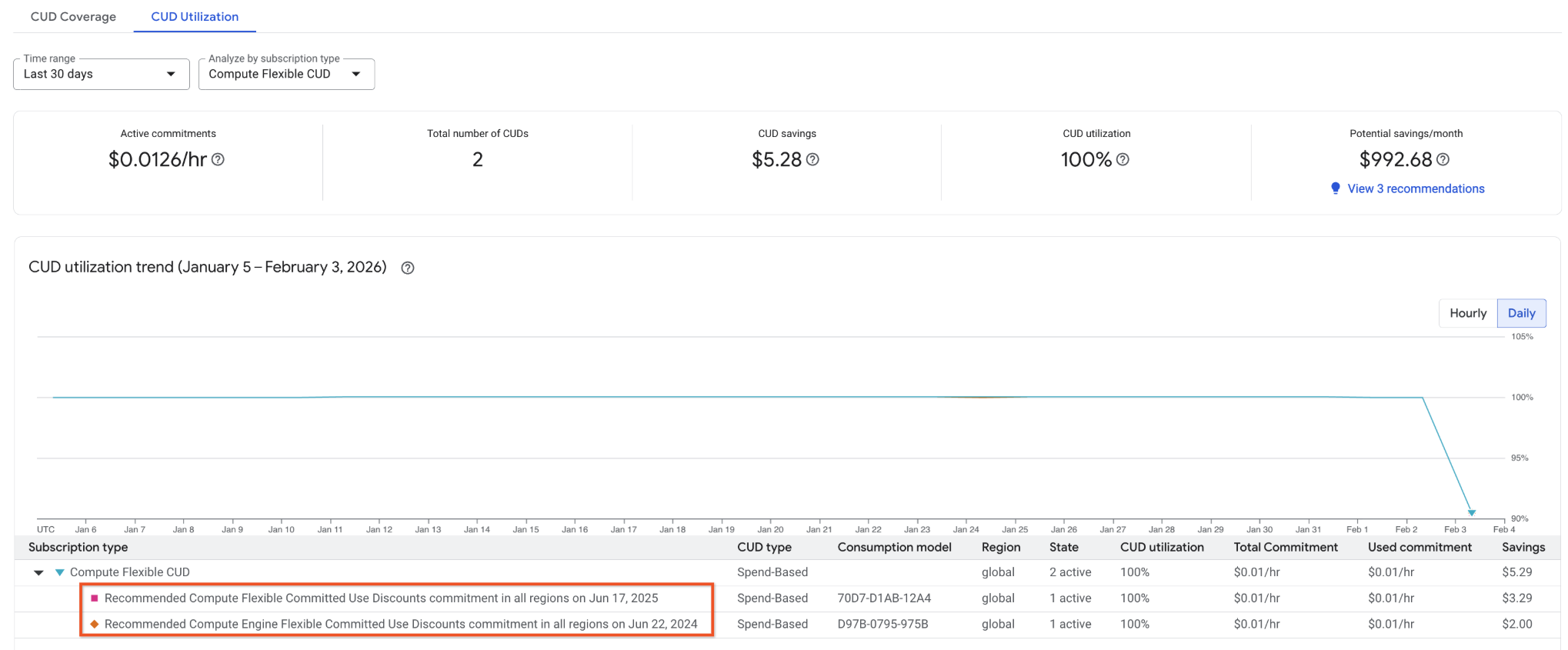The height and width of the screenshot is (650, 1568).
Task: Click commitment row dated Jun 17, 2025
Action: (x=381, y=598)
